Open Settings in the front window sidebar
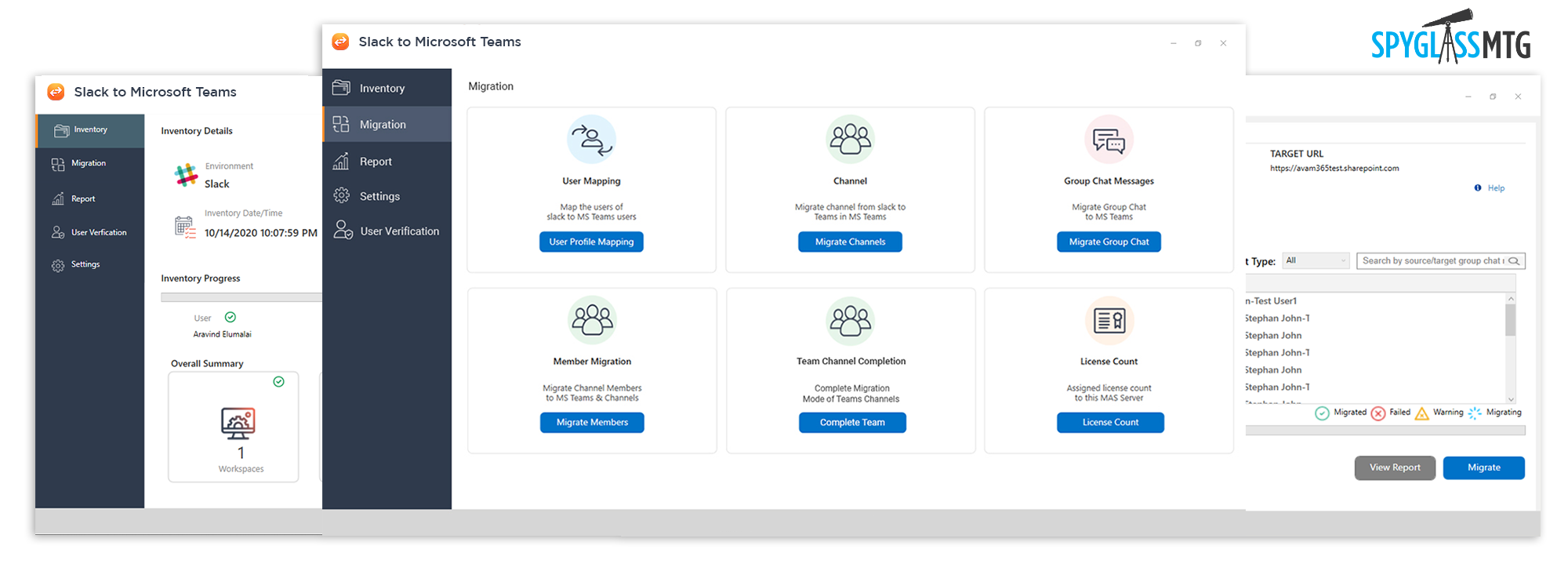The image size is (1568, 564). point(387,196)
